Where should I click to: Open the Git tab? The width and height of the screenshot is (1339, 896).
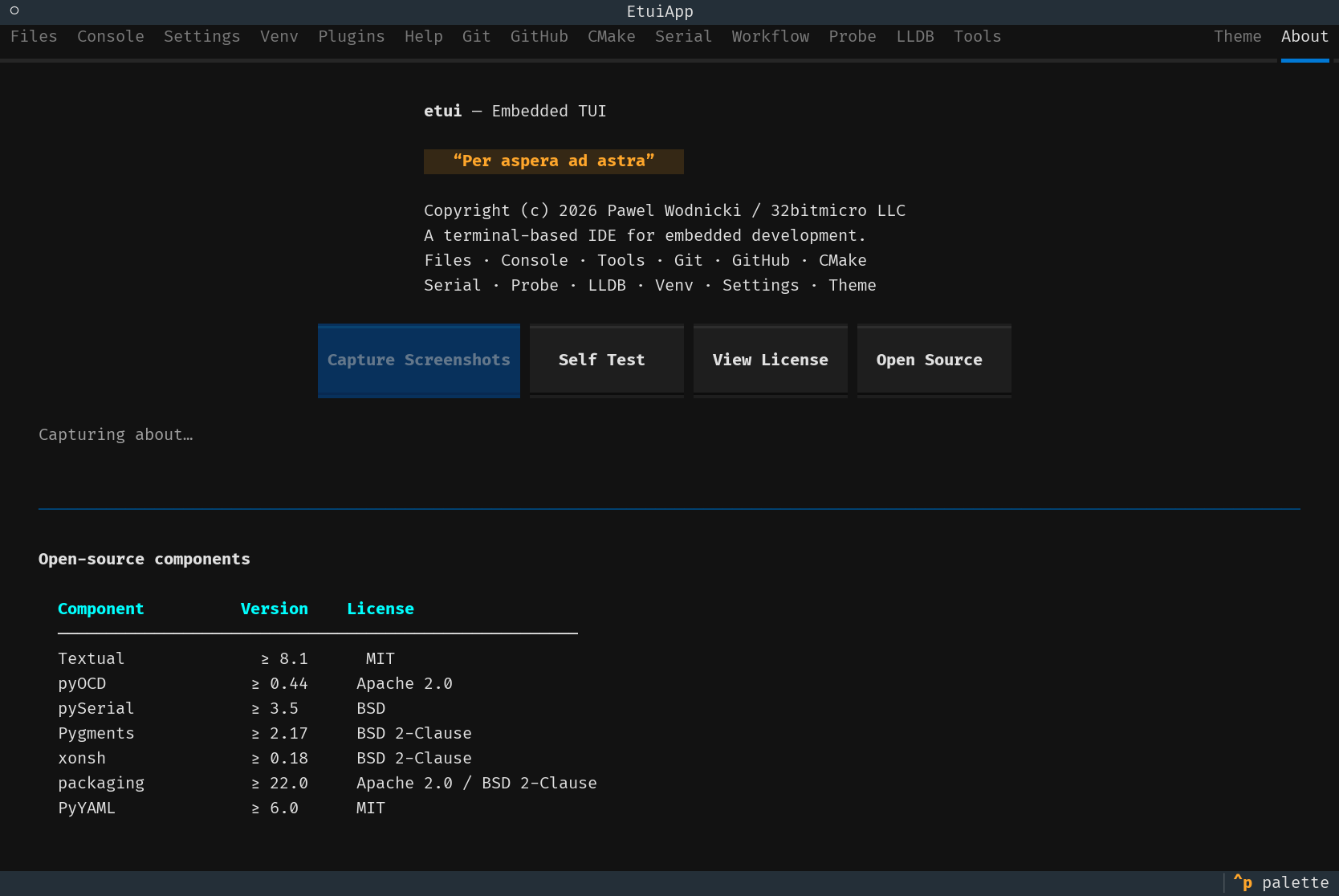[477, 37]
